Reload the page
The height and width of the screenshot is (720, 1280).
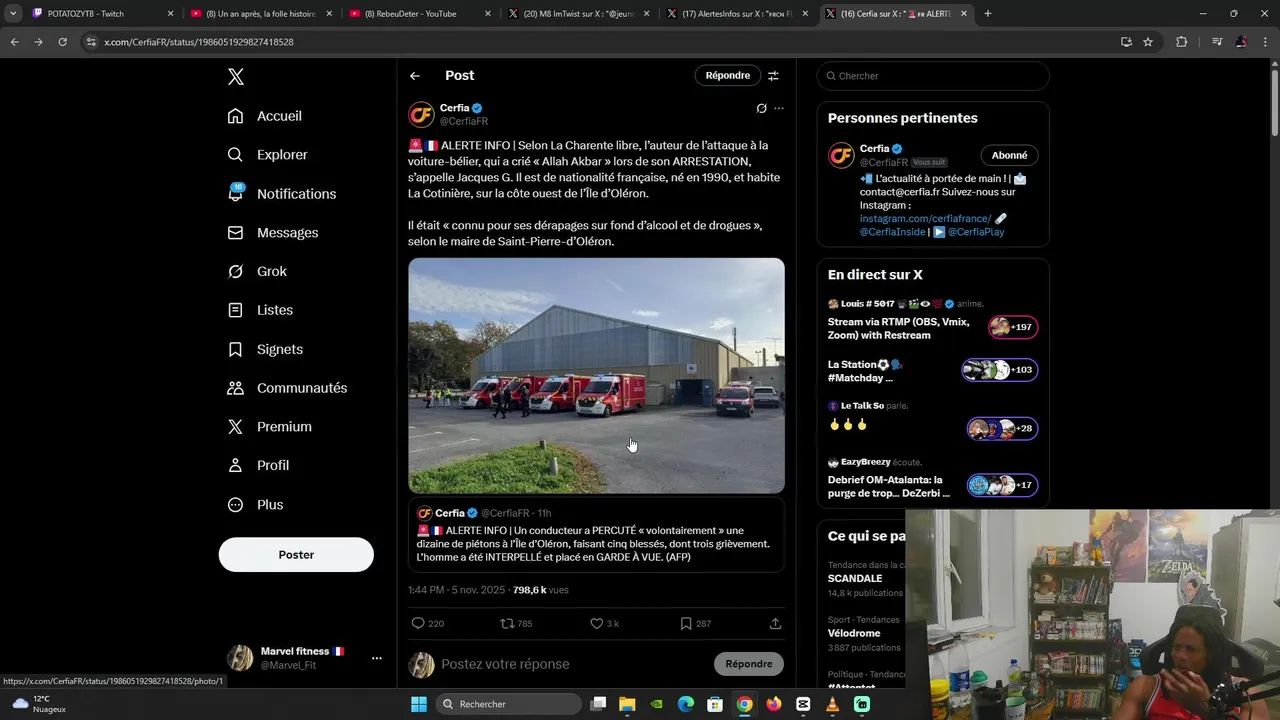click(x=62, y=42)
